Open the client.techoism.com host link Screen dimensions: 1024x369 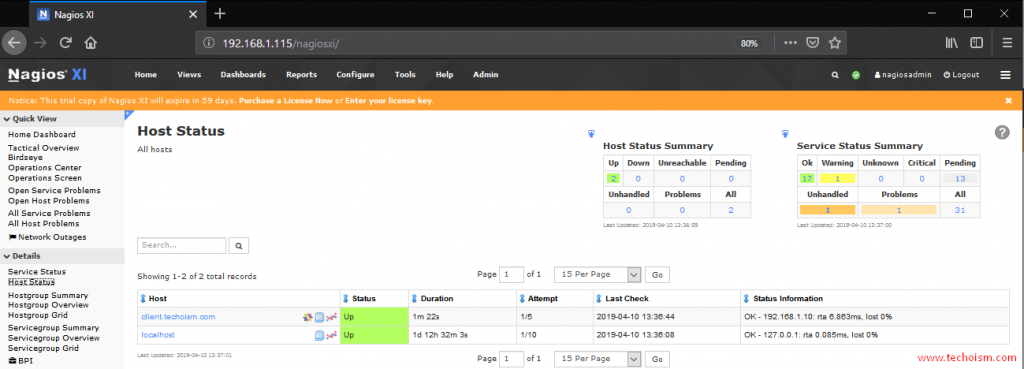click(x=178, y=317)
